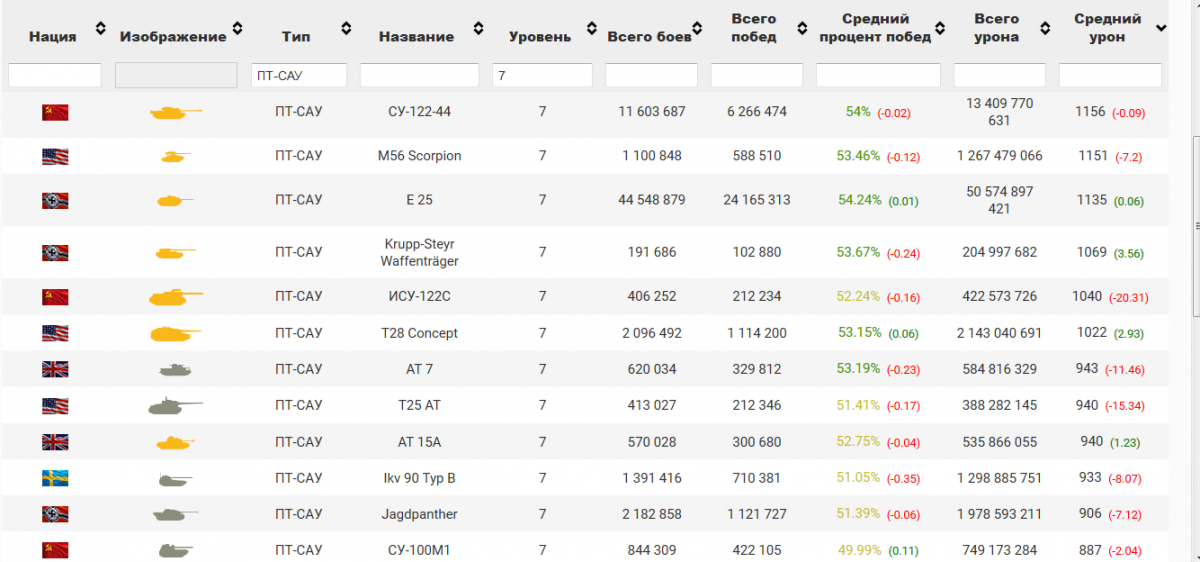The width and height of the screenshot is (1200, 562).
Task: Click win rate value 49.99%
Action: tap(860, 550)
